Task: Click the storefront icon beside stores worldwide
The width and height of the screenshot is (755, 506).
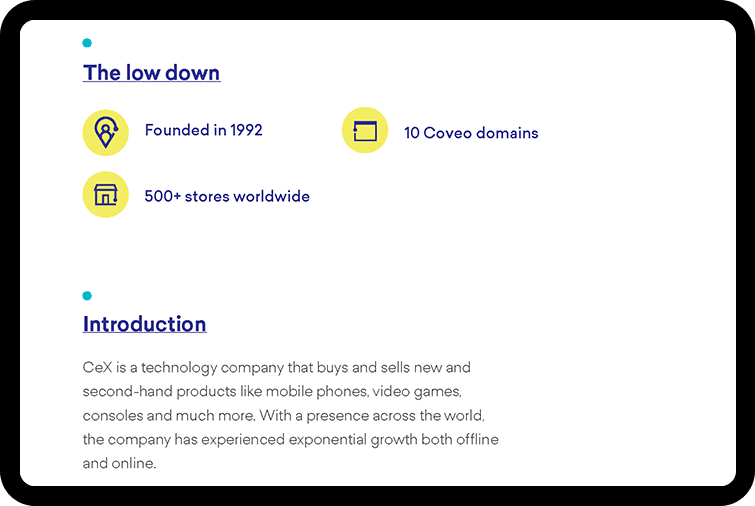Action: [105, 195]
